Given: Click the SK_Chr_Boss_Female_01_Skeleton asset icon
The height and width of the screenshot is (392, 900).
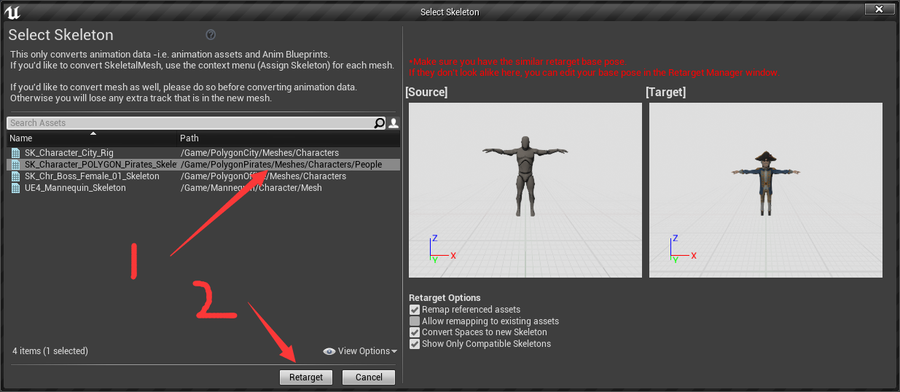Looking at the screenshot, I should pos(15,176).
